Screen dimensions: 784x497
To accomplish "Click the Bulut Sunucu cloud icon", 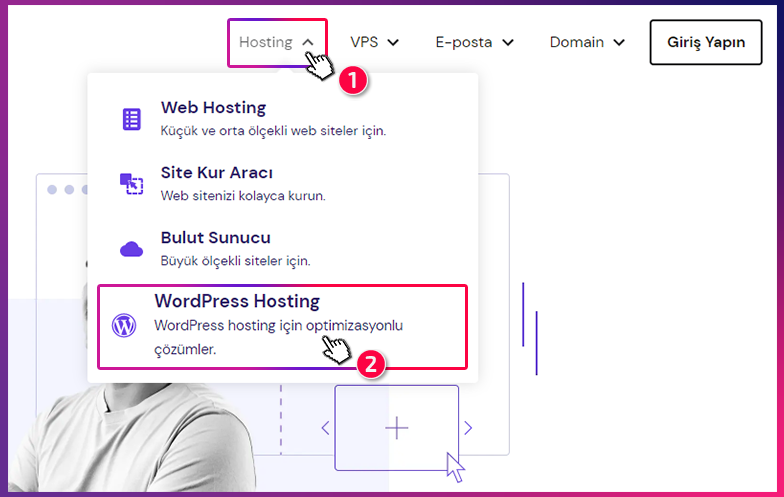I will [x=132, y=248].
